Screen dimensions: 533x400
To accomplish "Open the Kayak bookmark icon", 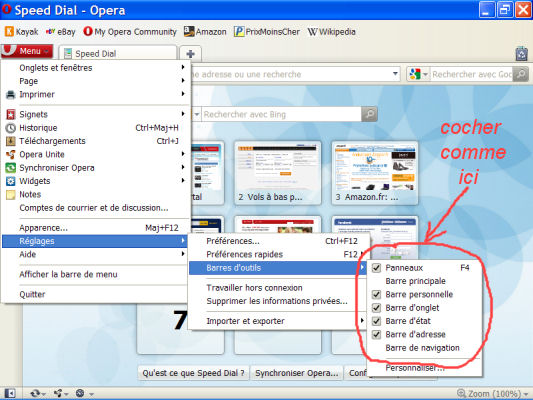I will coord(9,32).
